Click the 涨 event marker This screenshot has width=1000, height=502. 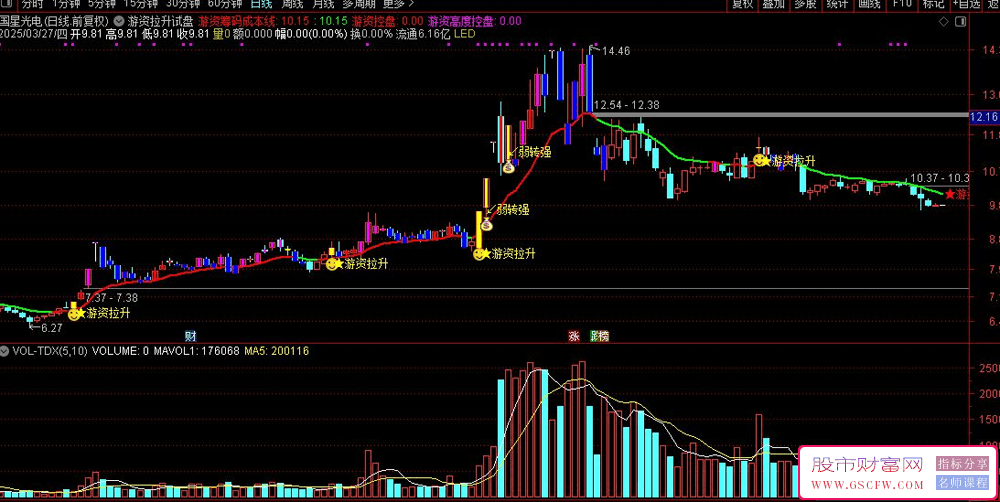click(x=573, y=336)
